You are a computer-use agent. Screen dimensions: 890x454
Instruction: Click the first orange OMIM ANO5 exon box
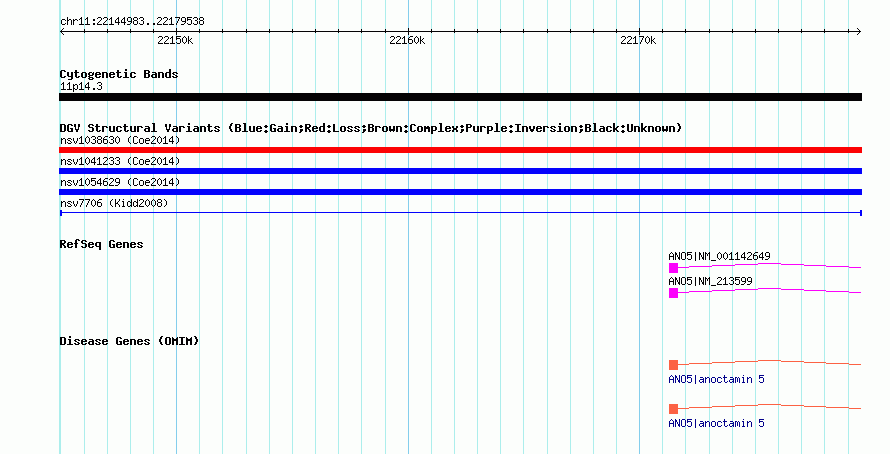pos(673,365)
